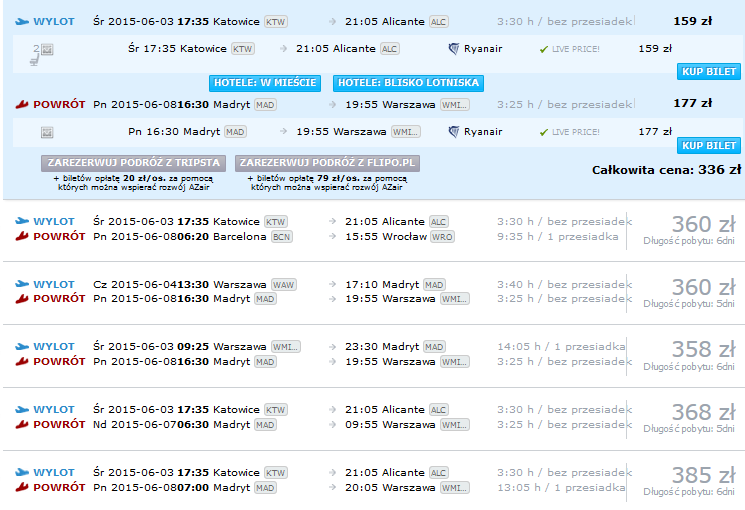Image resolution: width=745 pixels, height=510 pixels.
Task: Open Hotele: W mieście button
Action: coord(265,83)
